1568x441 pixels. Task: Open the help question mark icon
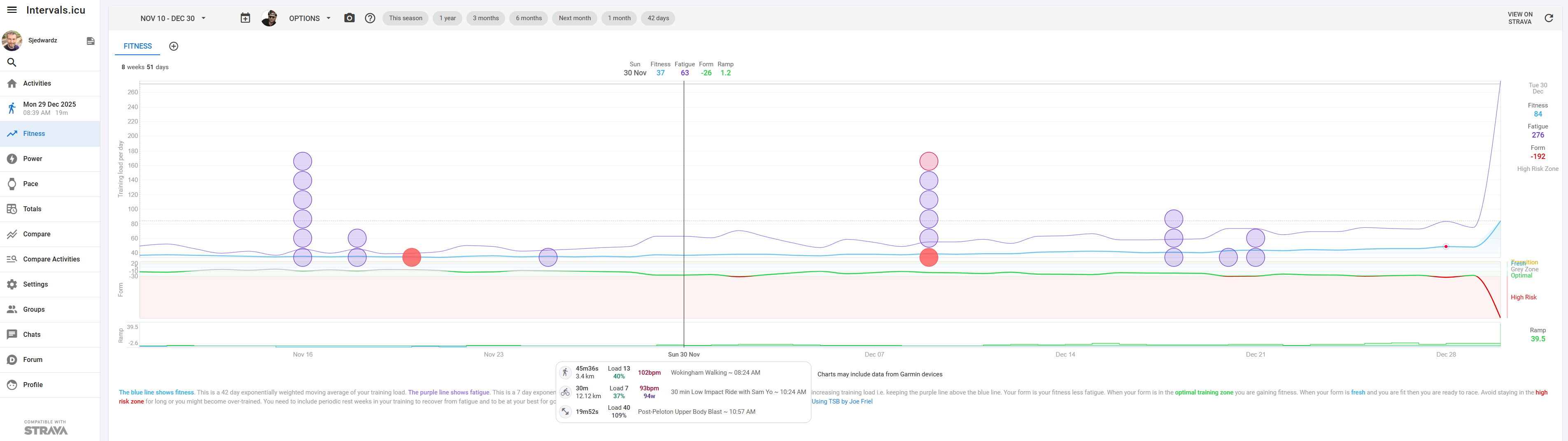point(370,18)
